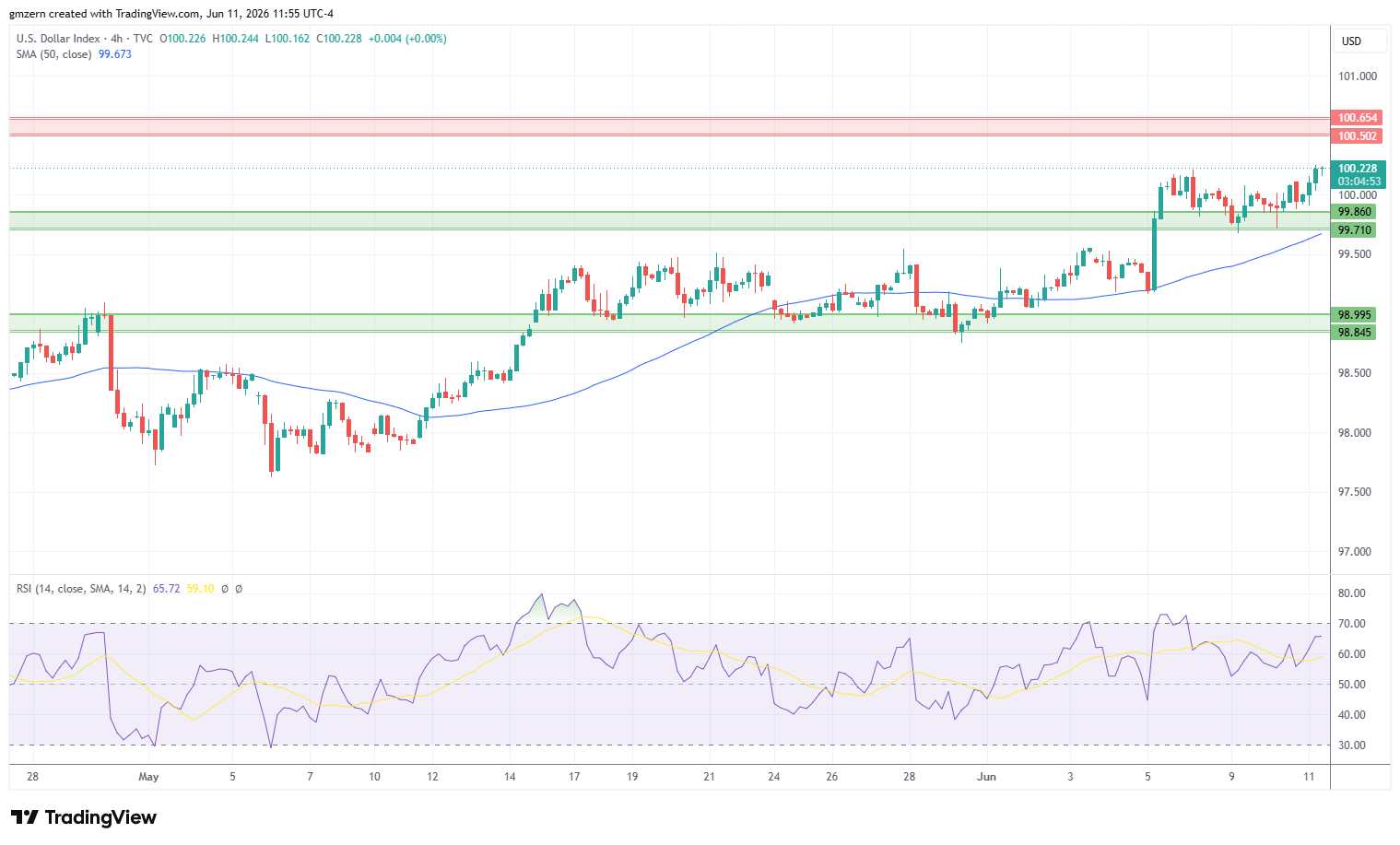Click the 11 date label at far right

coord(1309,777)
